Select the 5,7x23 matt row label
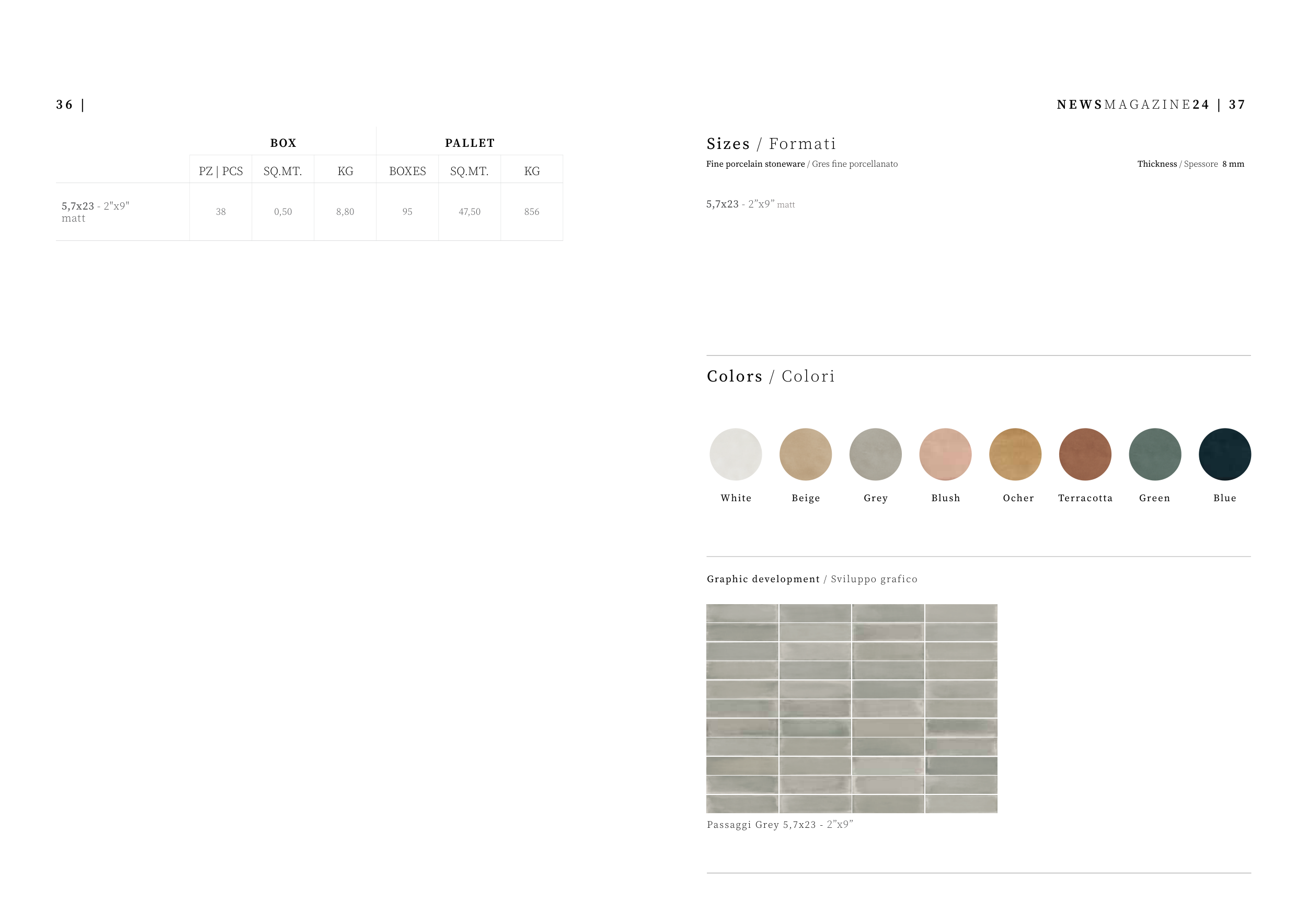This screenshot has width=1307, height=924. pyautogui.click(x=95, y=212)
